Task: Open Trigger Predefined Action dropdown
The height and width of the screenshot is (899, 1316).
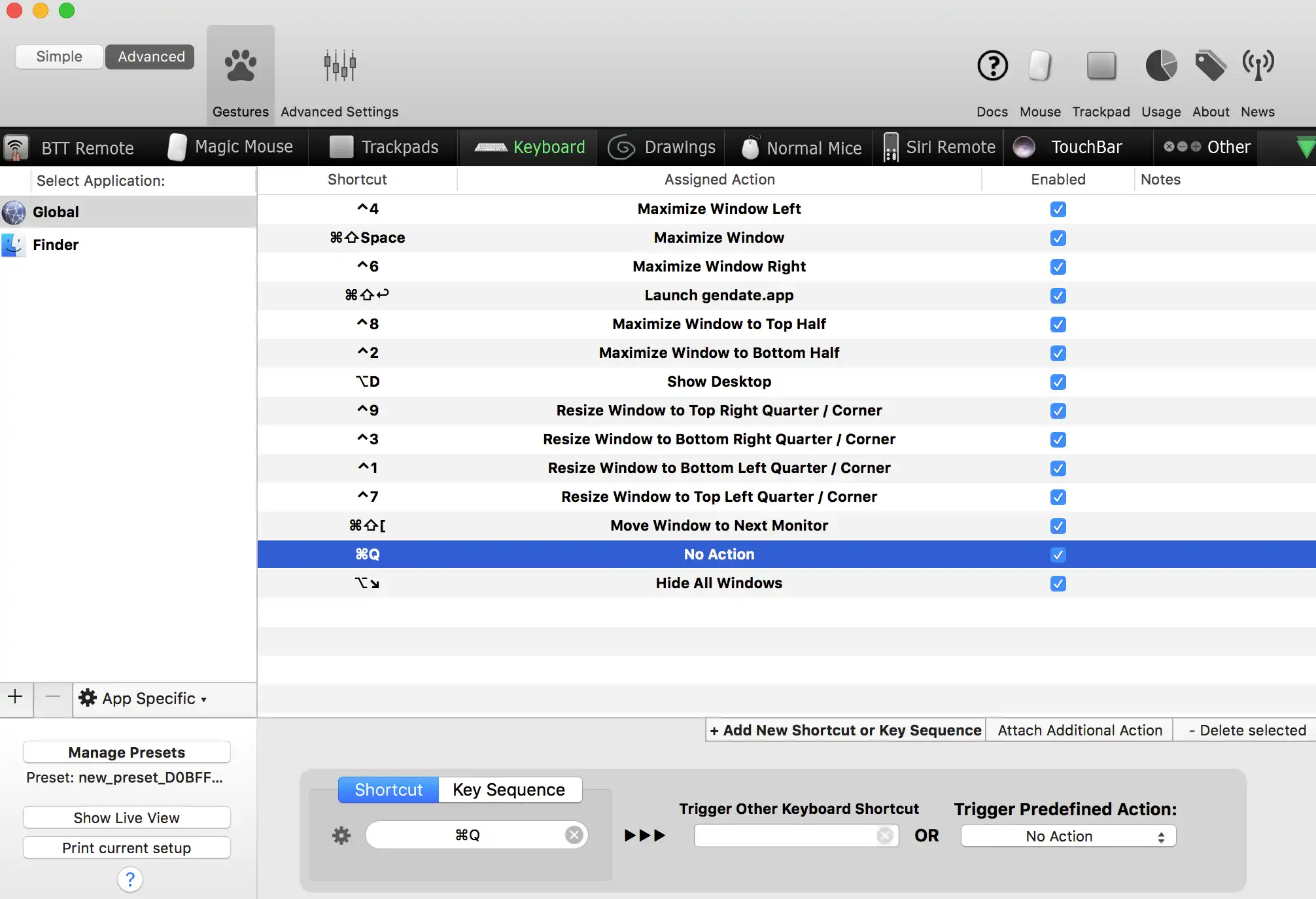Action: pyautogui.click(x=1068, y=836)
